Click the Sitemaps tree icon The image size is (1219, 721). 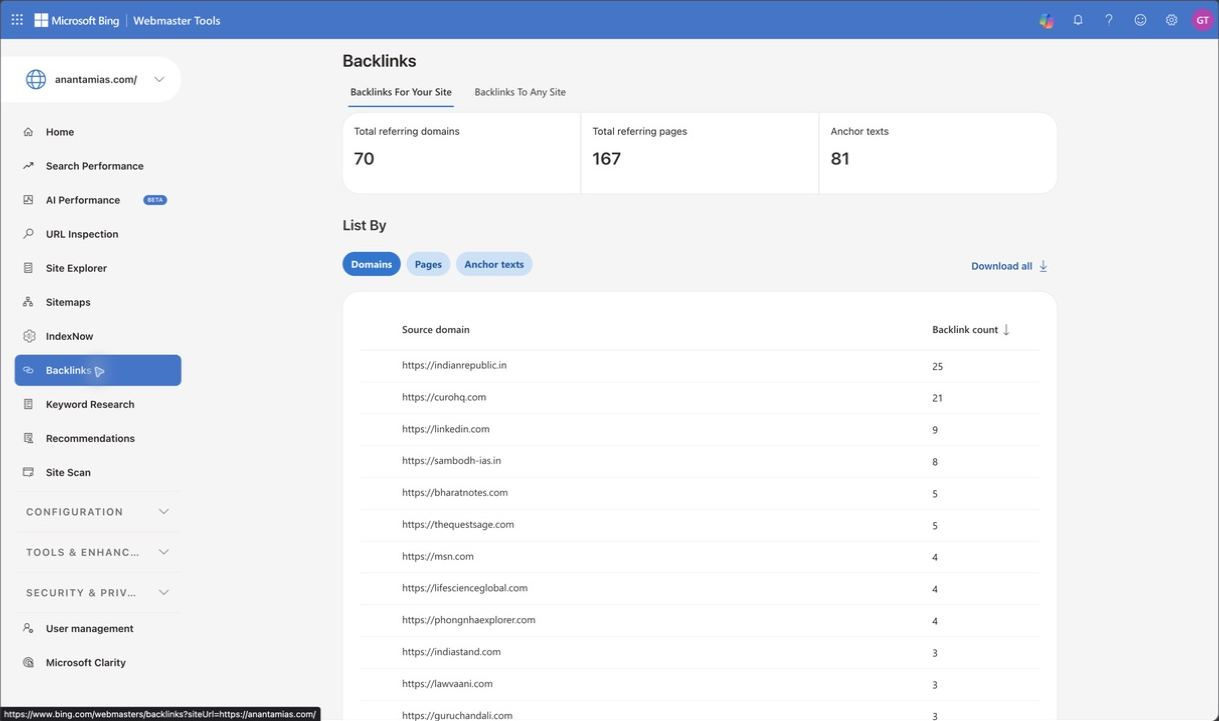pyautogui.click(x=28, y=302)
